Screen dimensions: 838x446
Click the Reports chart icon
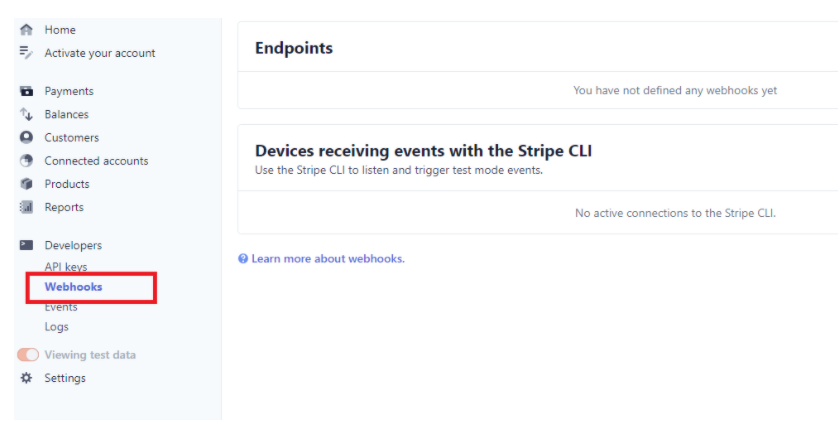[x=26, y=207]
